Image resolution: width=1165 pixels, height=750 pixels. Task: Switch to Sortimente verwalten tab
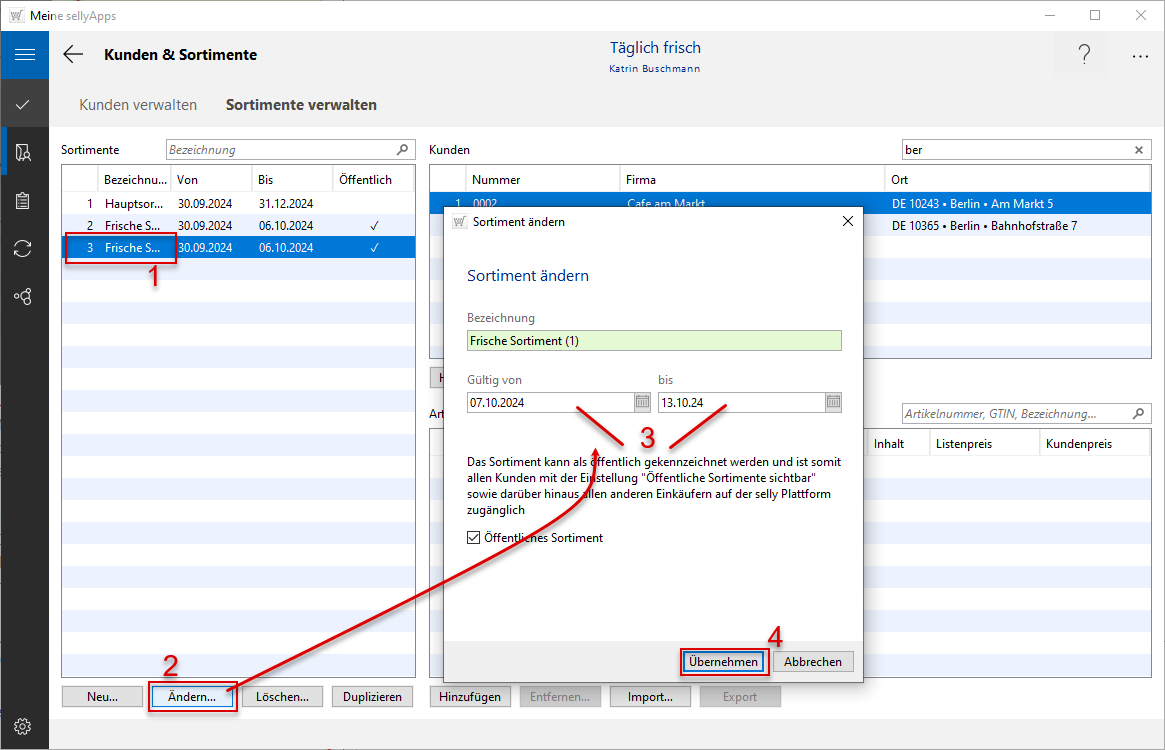coord(301,105)
